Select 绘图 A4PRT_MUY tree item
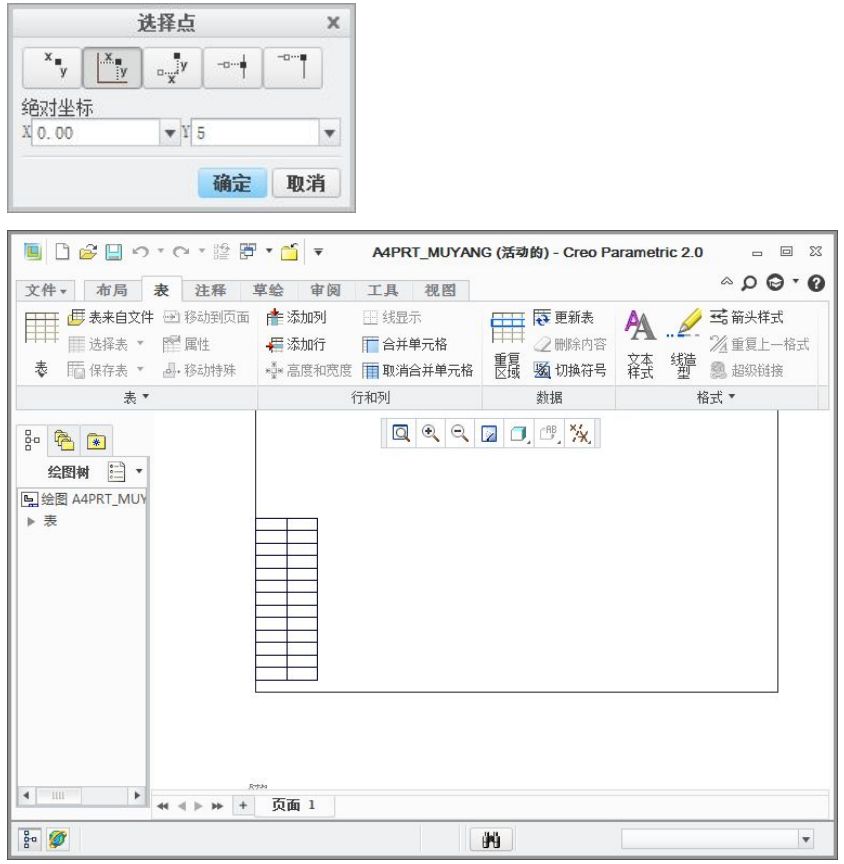The height and width of the screenshot is (864, 844). (84, 499)
